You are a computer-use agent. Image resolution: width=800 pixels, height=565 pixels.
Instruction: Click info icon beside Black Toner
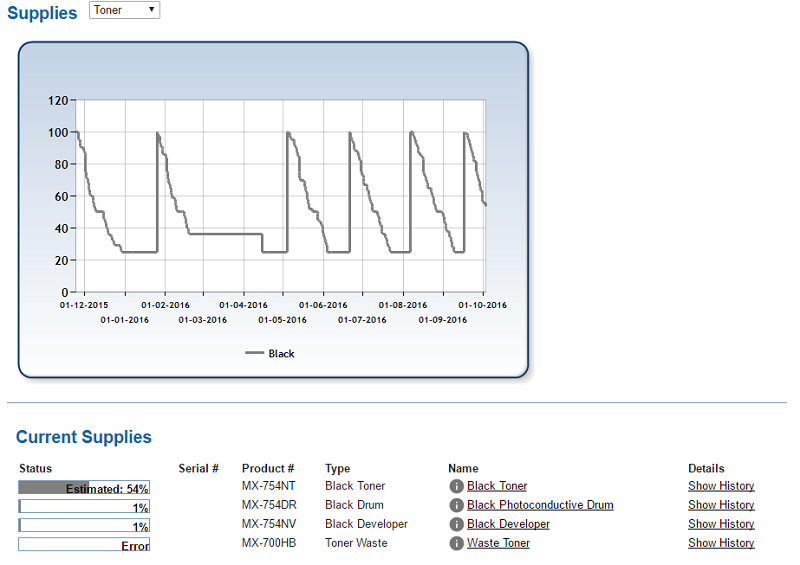pyautogui.click(x=456, y=486)
